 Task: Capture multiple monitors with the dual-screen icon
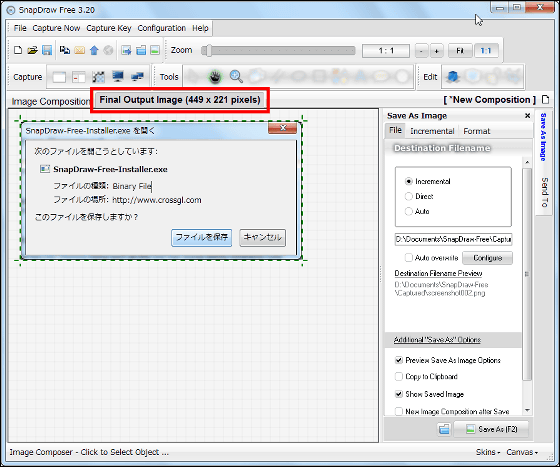coord(137,76)
